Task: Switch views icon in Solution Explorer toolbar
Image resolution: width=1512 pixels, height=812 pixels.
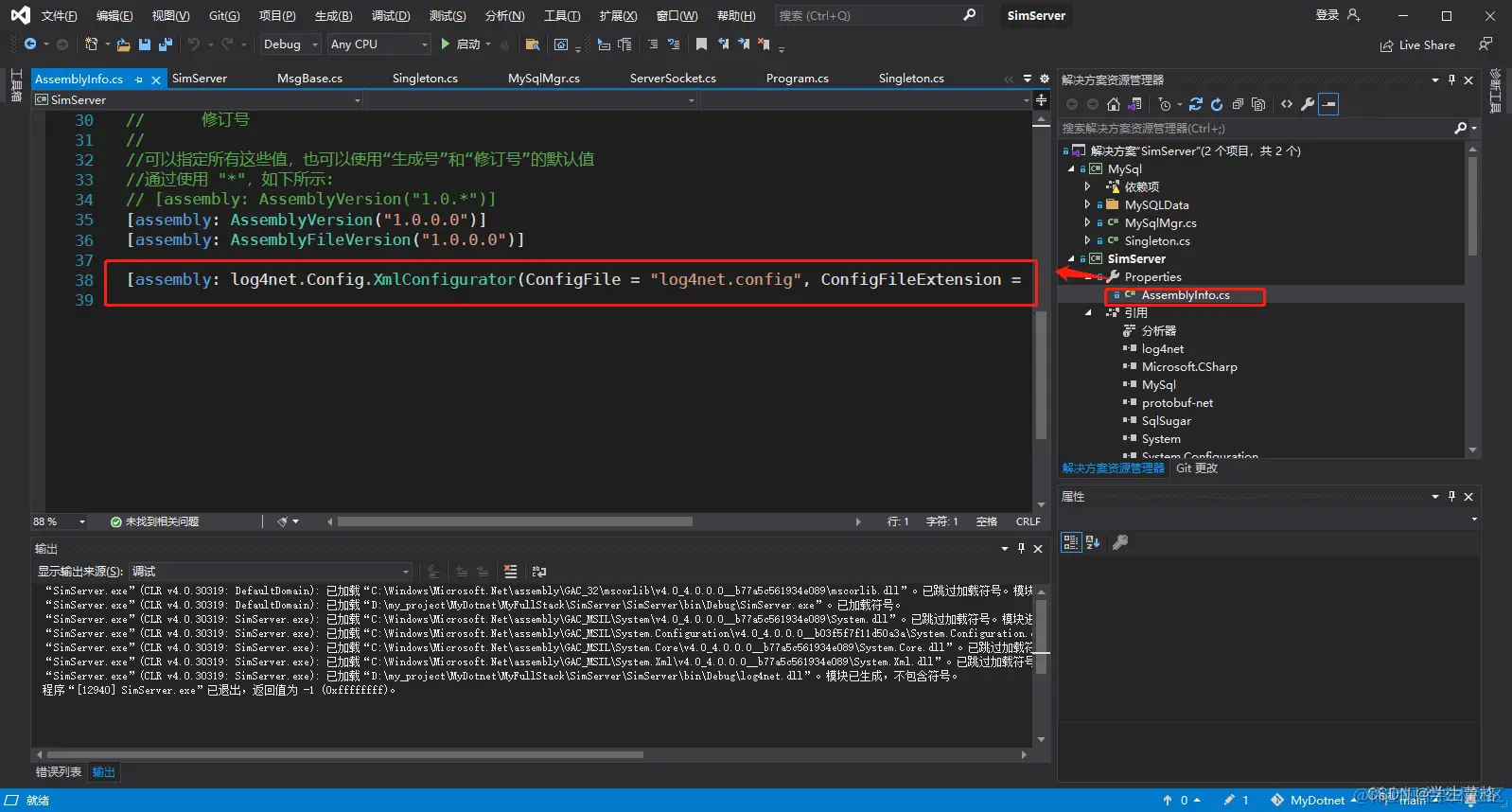Action: [x=1134, y=104]
